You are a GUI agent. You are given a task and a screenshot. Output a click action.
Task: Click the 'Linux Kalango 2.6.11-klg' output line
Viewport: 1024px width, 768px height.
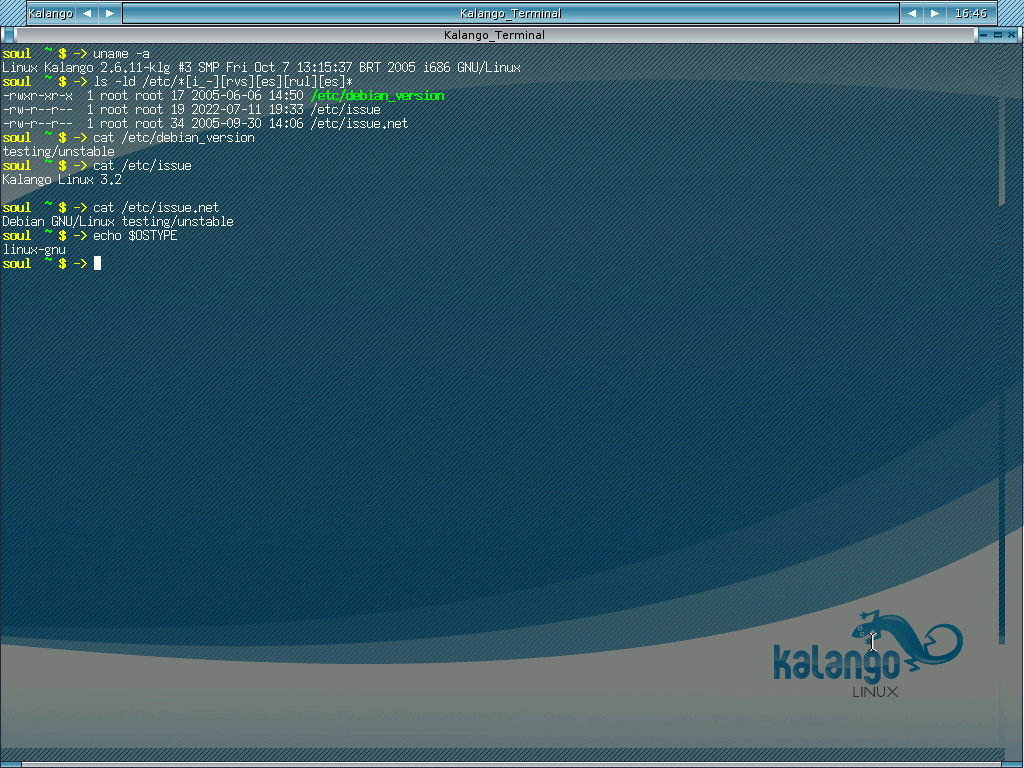tap(261, 67)
